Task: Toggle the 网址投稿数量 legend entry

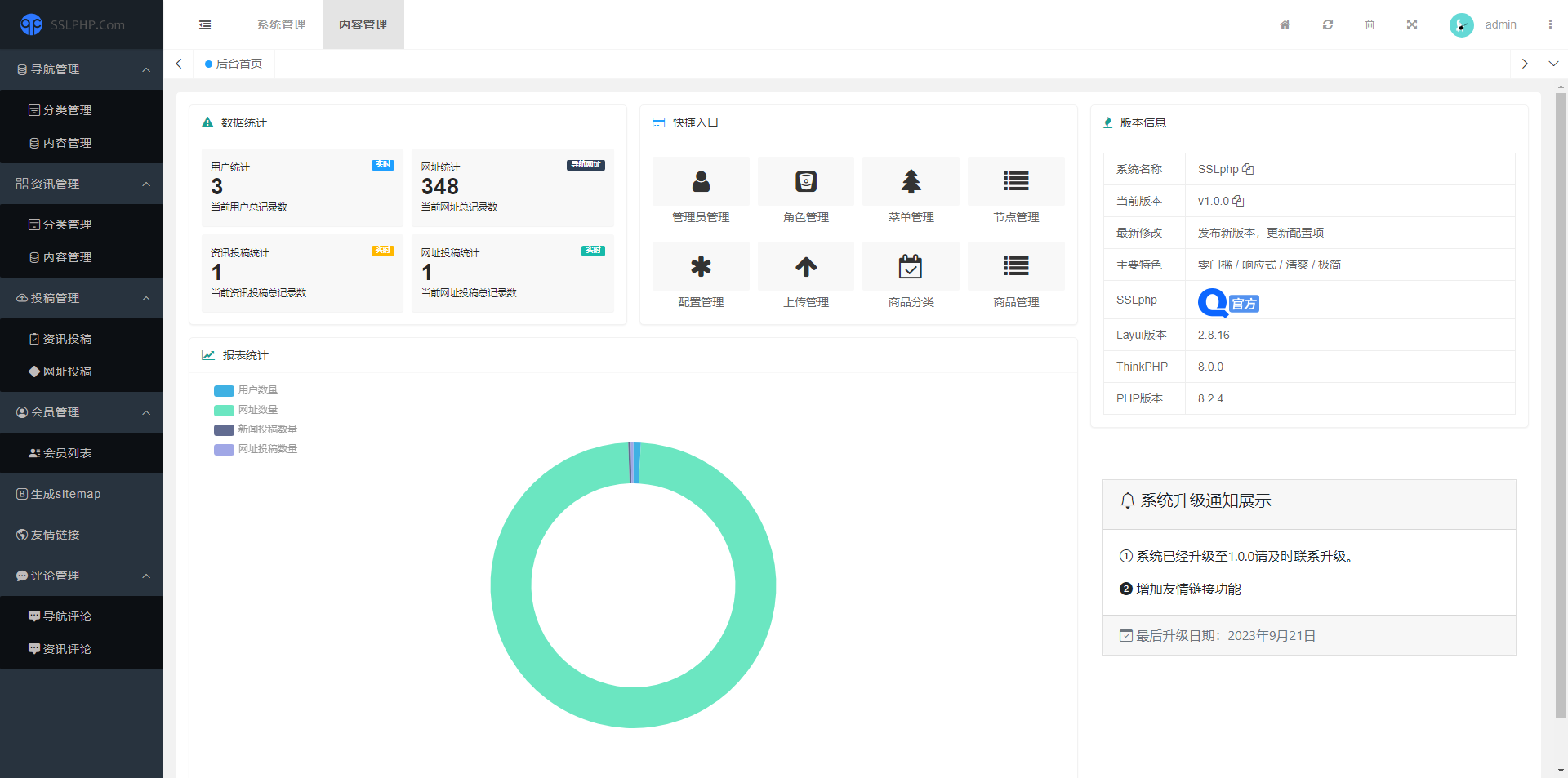Action: pyautogui.click(x=256, y=449)
